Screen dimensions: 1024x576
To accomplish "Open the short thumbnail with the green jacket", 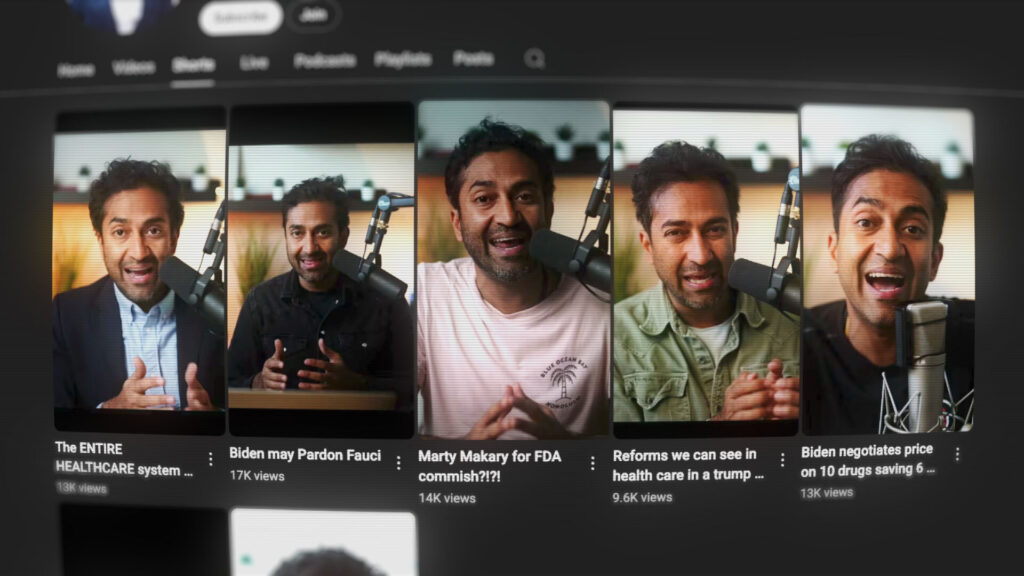I will tap(705, 270).
